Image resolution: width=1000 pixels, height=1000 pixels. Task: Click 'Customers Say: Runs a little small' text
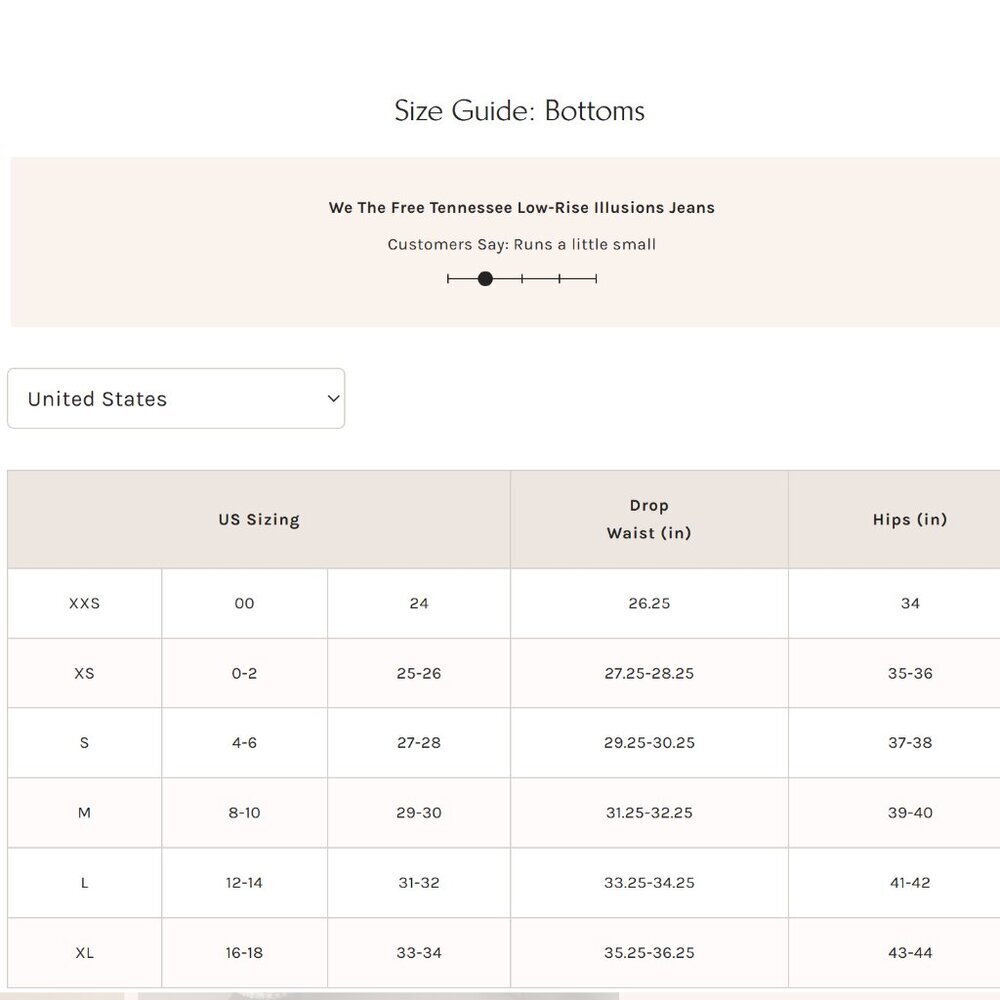(522, 244)
